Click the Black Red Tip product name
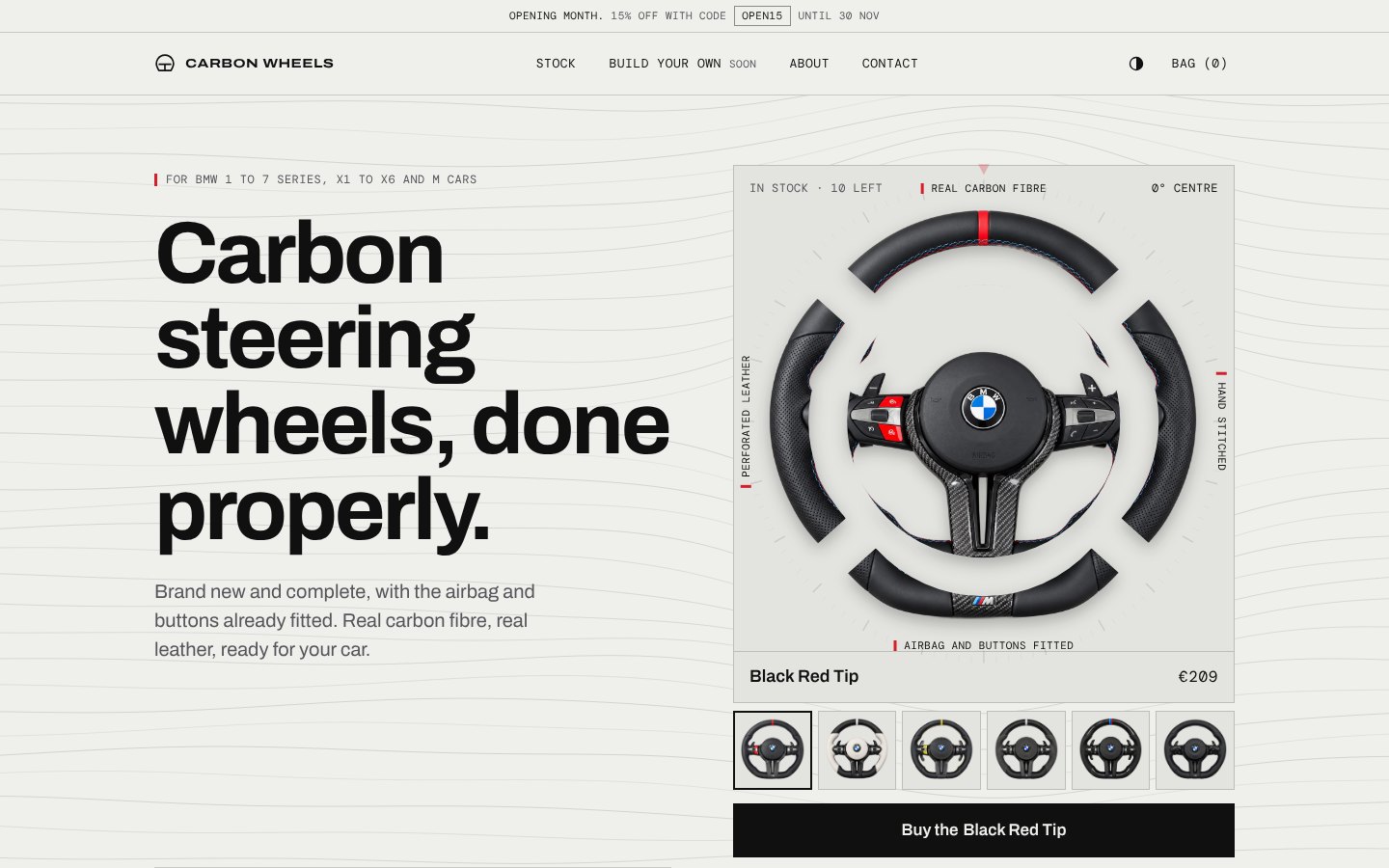 (x=804, y=677)
